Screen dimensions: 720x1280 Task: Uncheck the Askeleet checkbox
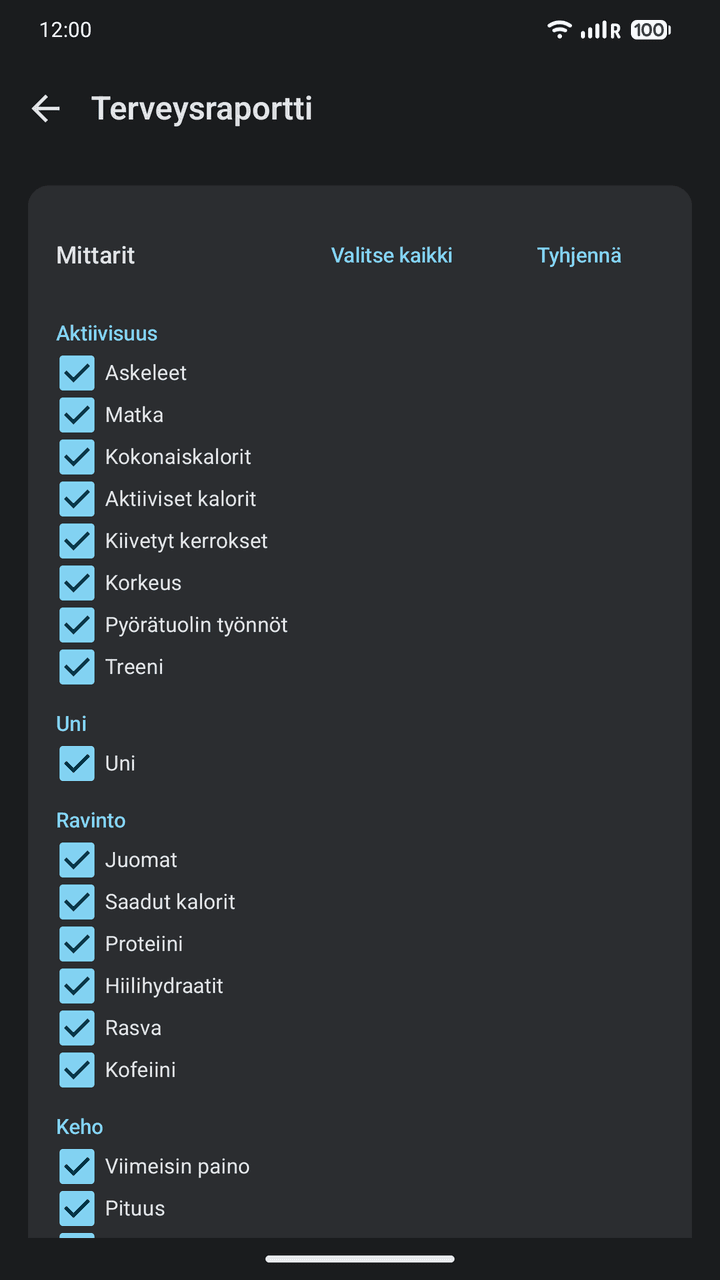tap(77, 373)
